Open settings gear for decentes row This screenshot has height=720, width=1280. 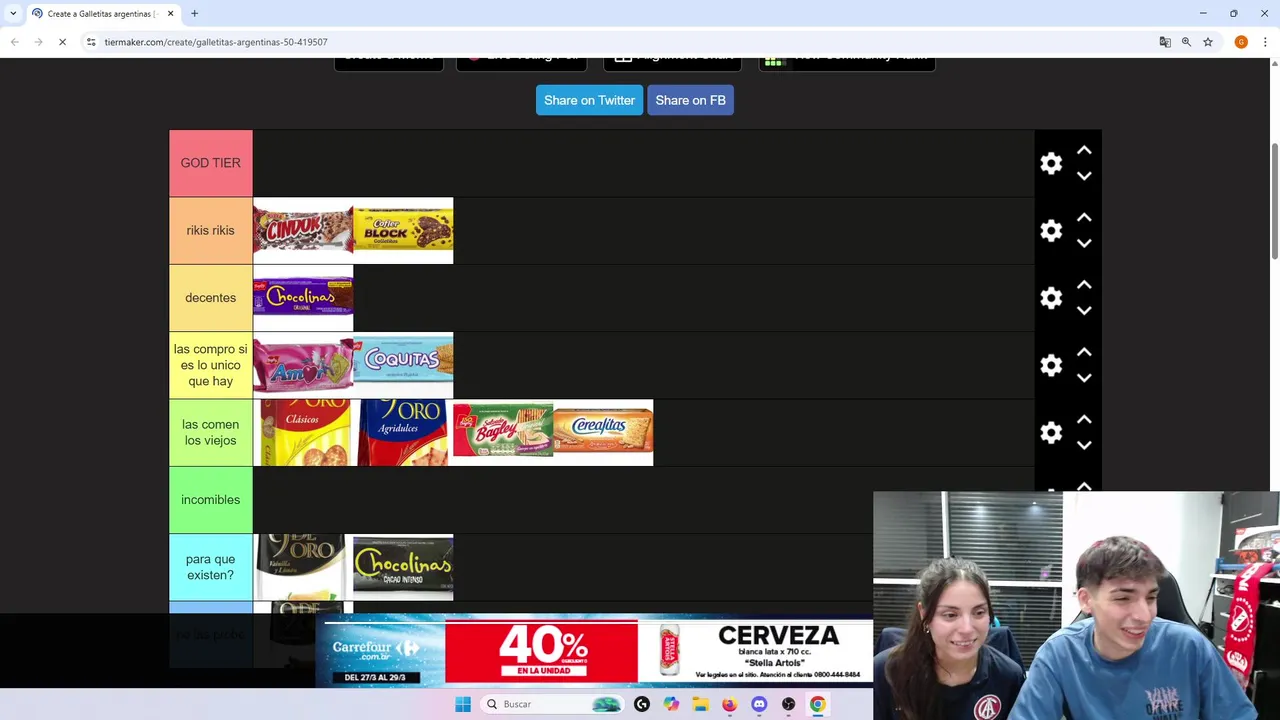tap(1051, 298)
